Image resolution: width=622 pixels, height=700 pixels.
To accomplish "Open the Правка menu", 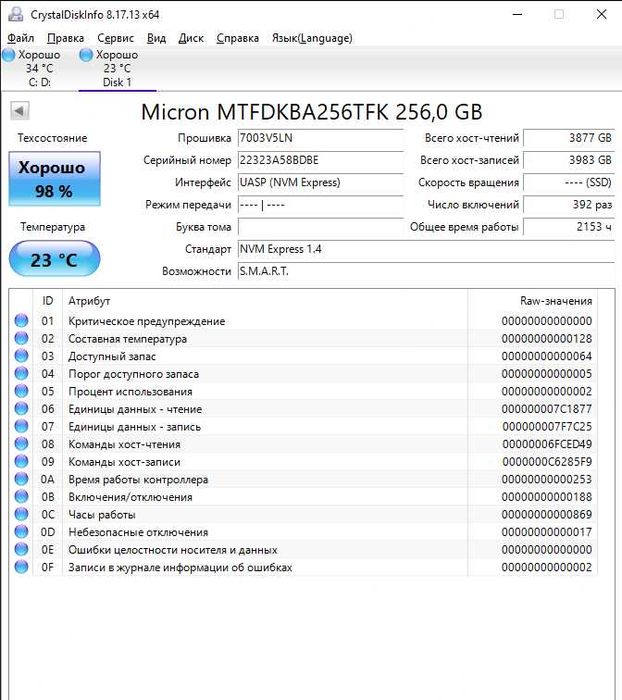I will [x=65, y=38].
